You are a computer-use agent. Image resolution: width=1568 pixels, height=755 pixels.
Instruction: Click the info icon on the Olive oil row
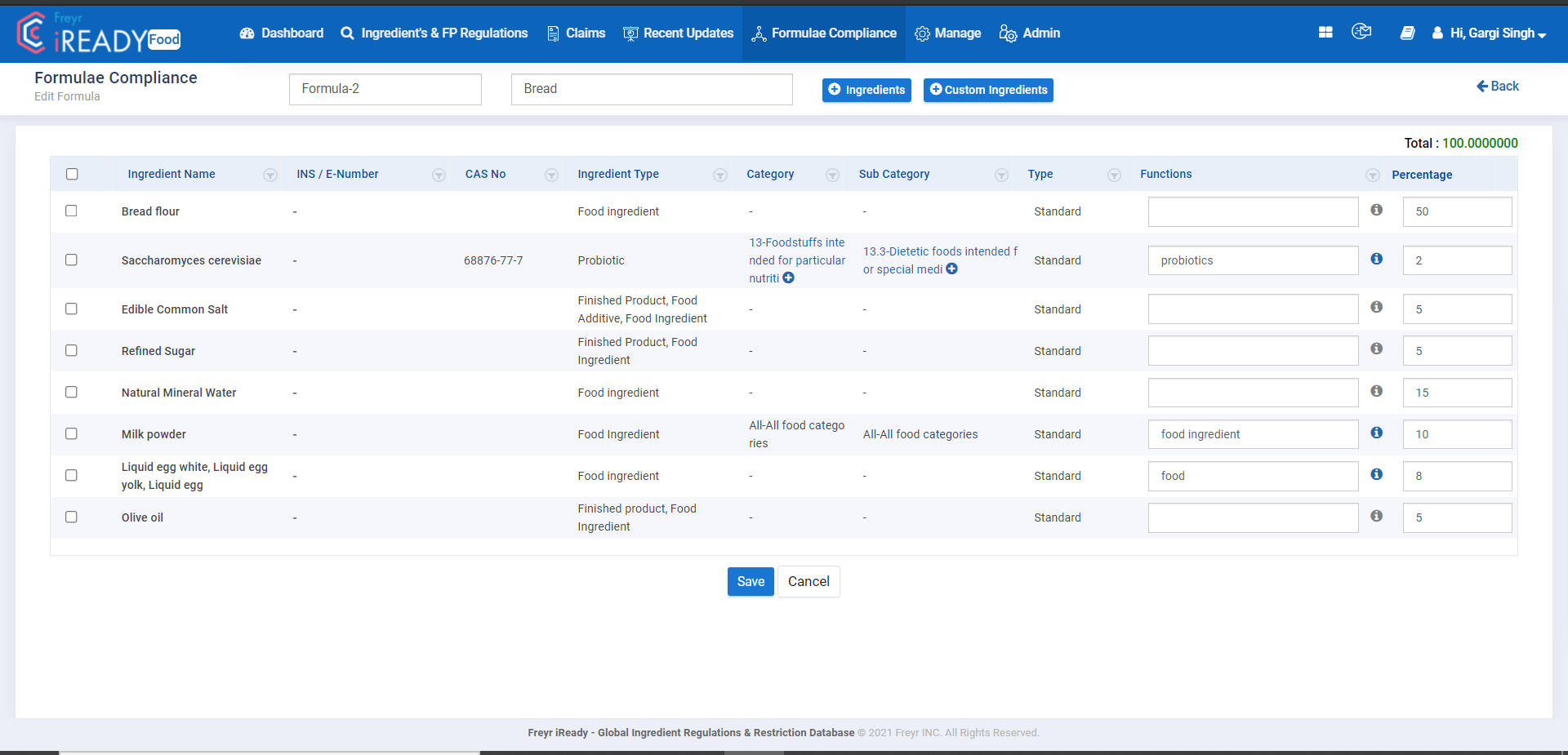click(x=1376, y=516)
